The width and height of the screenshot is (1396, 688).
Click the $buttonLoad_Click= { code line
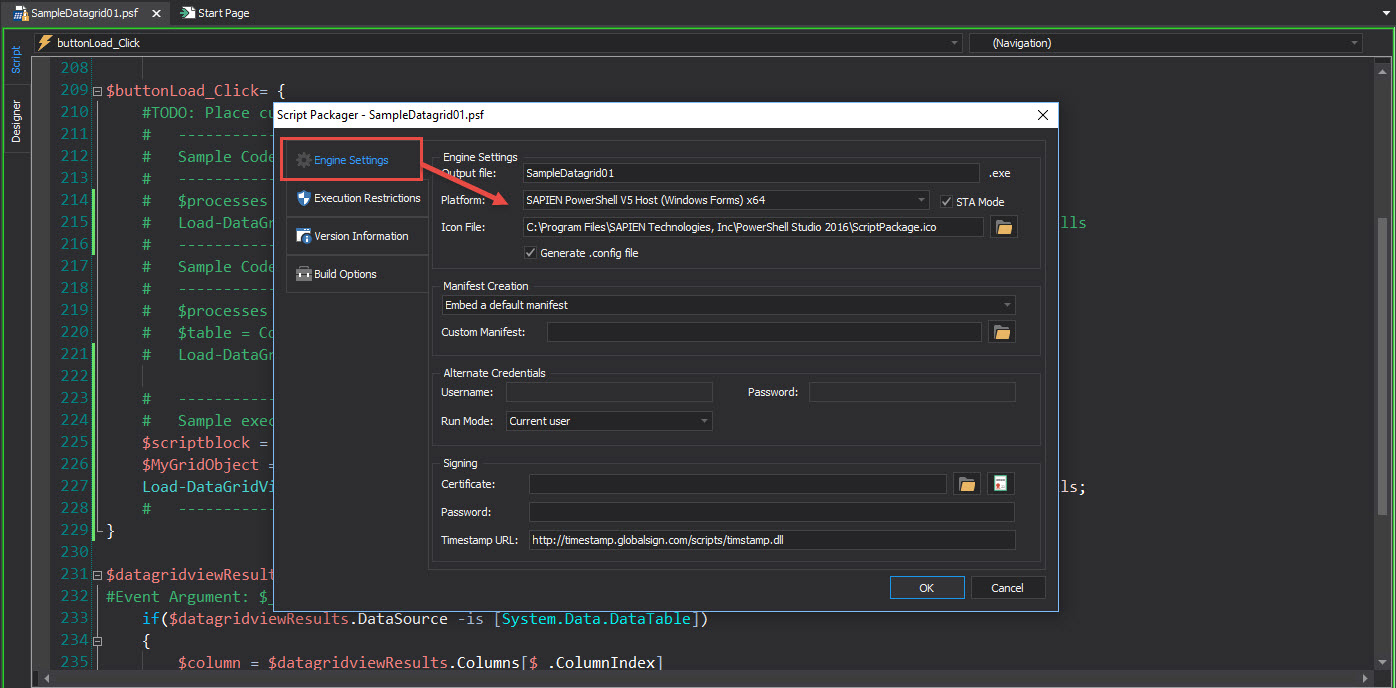coord(196,91)
